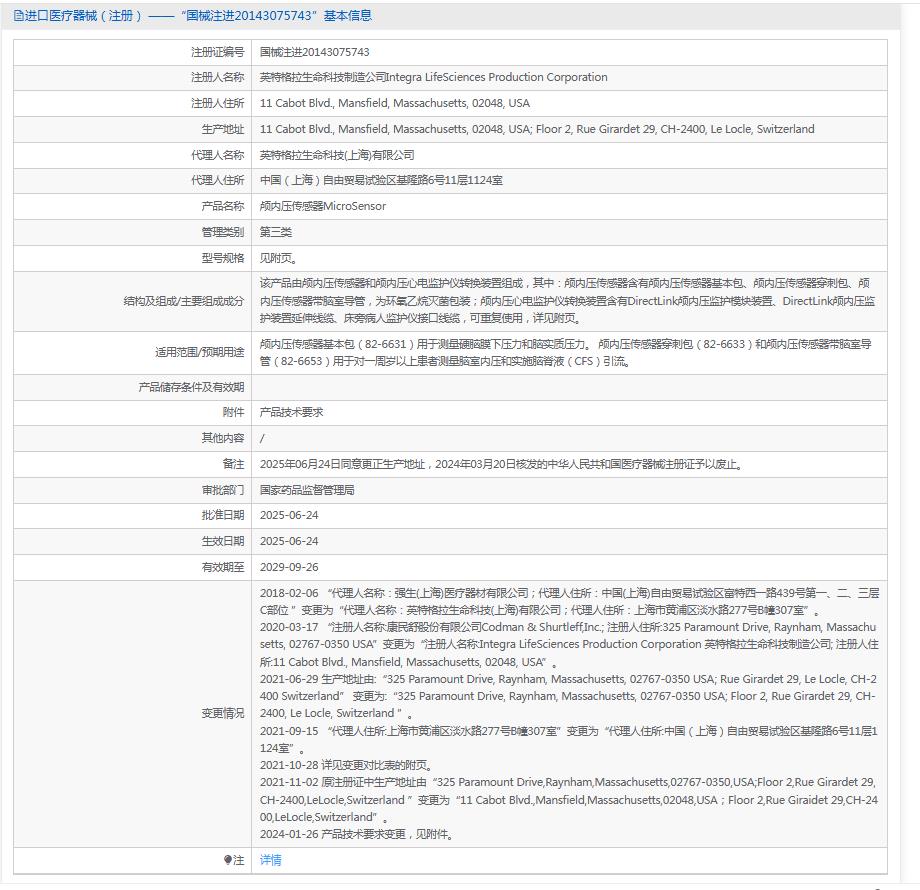
Task: Click the 审批部门 label
Action: (223, 490)
